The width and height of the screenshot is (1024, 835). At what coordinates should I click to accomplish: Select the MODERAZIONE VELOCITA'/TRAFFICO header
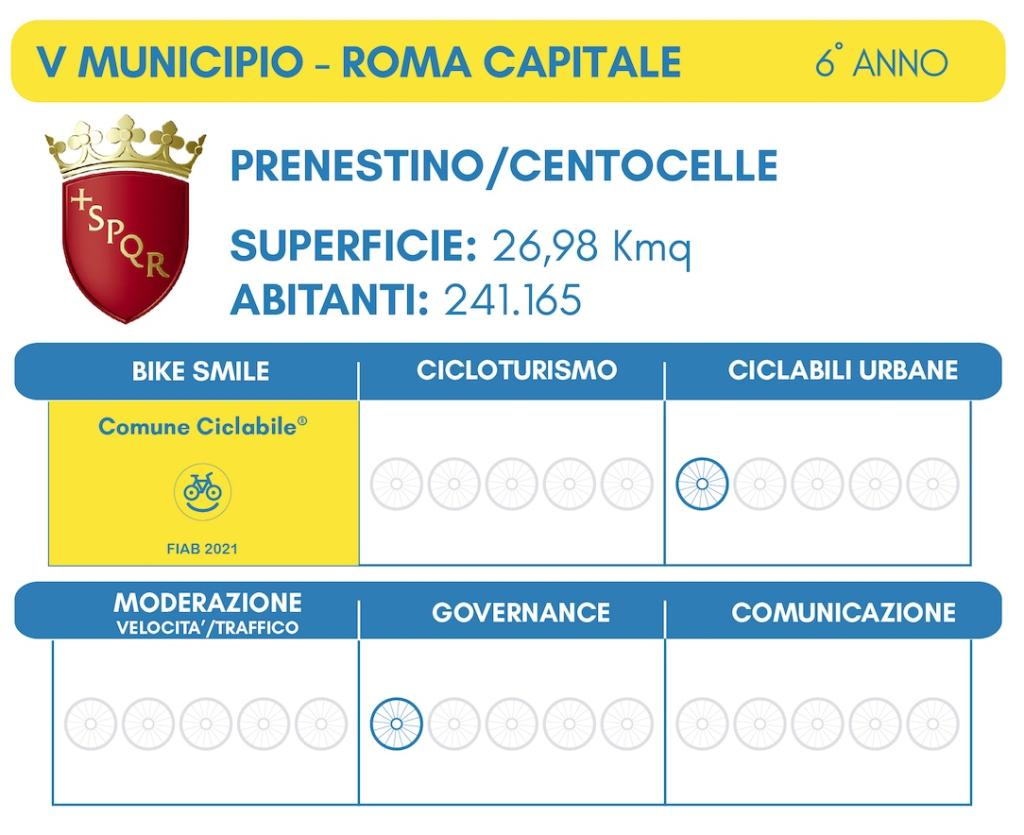point(208,613)
